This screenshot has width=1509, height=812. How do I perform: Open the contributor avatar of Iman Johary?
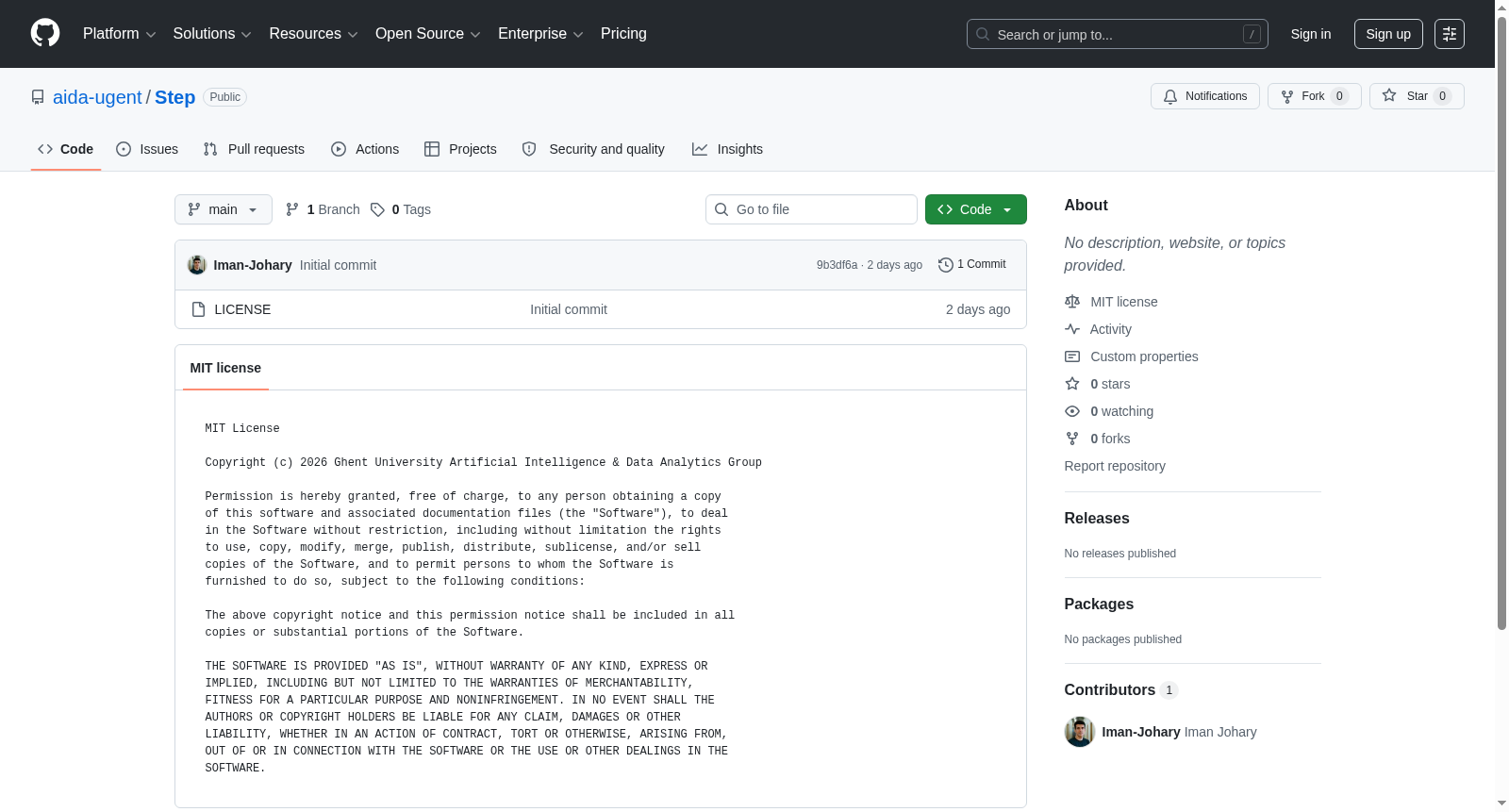1080,732
